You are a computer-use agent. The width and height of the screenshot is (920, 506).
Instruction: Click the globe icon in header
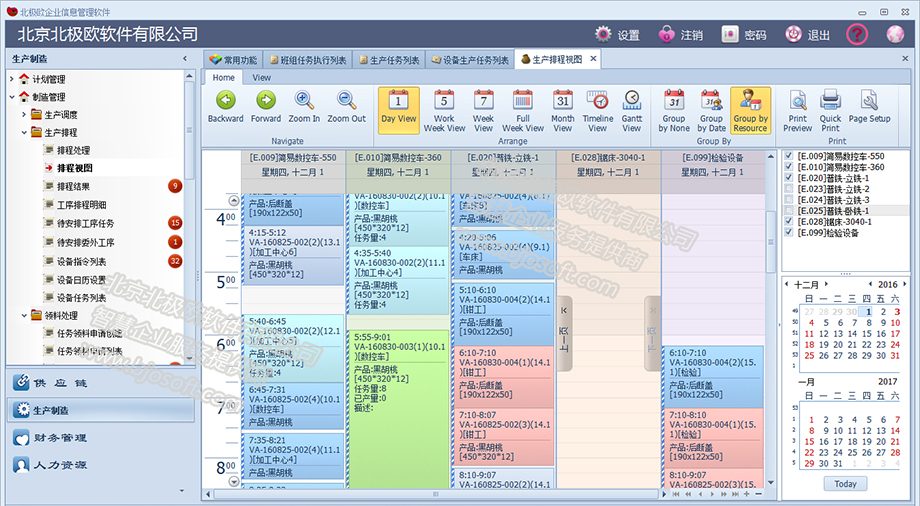[895, 35]
